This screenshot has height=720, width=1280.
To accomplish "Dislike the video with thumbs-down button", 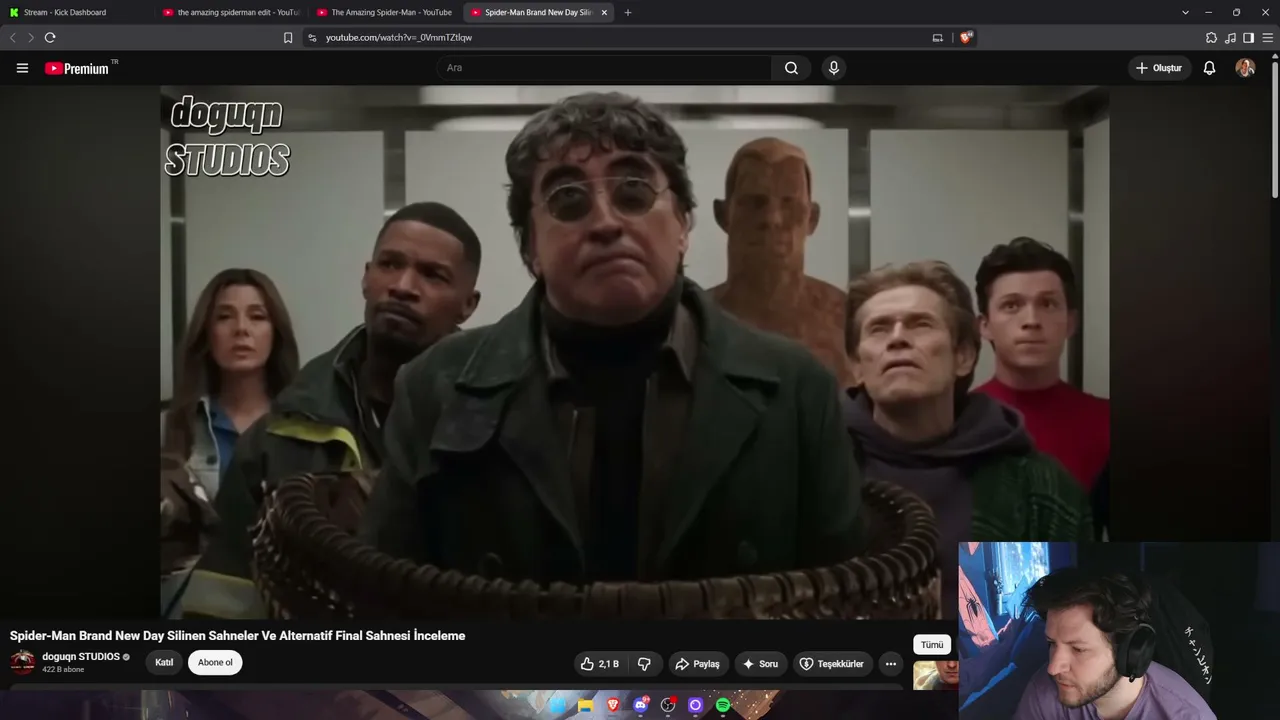I will coord(644,664).
